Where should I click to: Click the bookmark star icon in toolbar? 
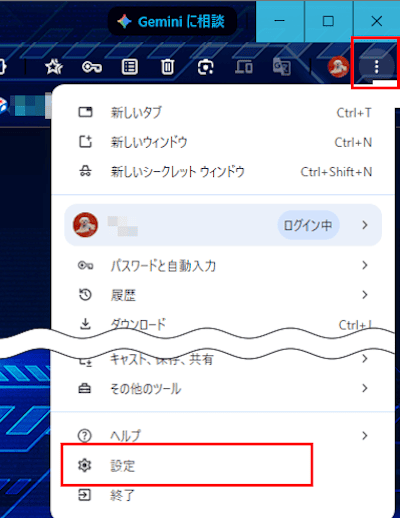coord(54,67)
